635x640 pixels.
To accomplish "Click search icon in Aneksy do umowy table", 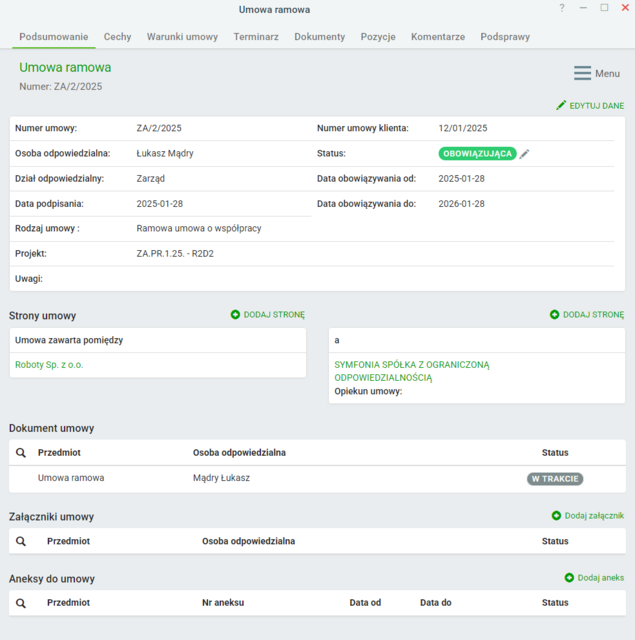I will [x=21, y=603].
